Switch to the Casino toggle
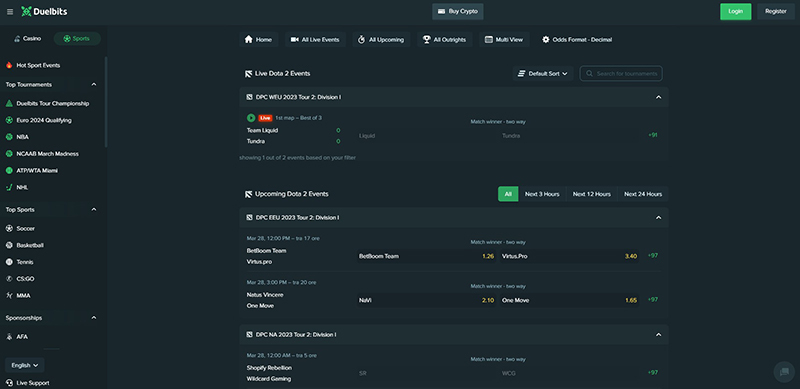800x389 pixels. tap(28, 39)
